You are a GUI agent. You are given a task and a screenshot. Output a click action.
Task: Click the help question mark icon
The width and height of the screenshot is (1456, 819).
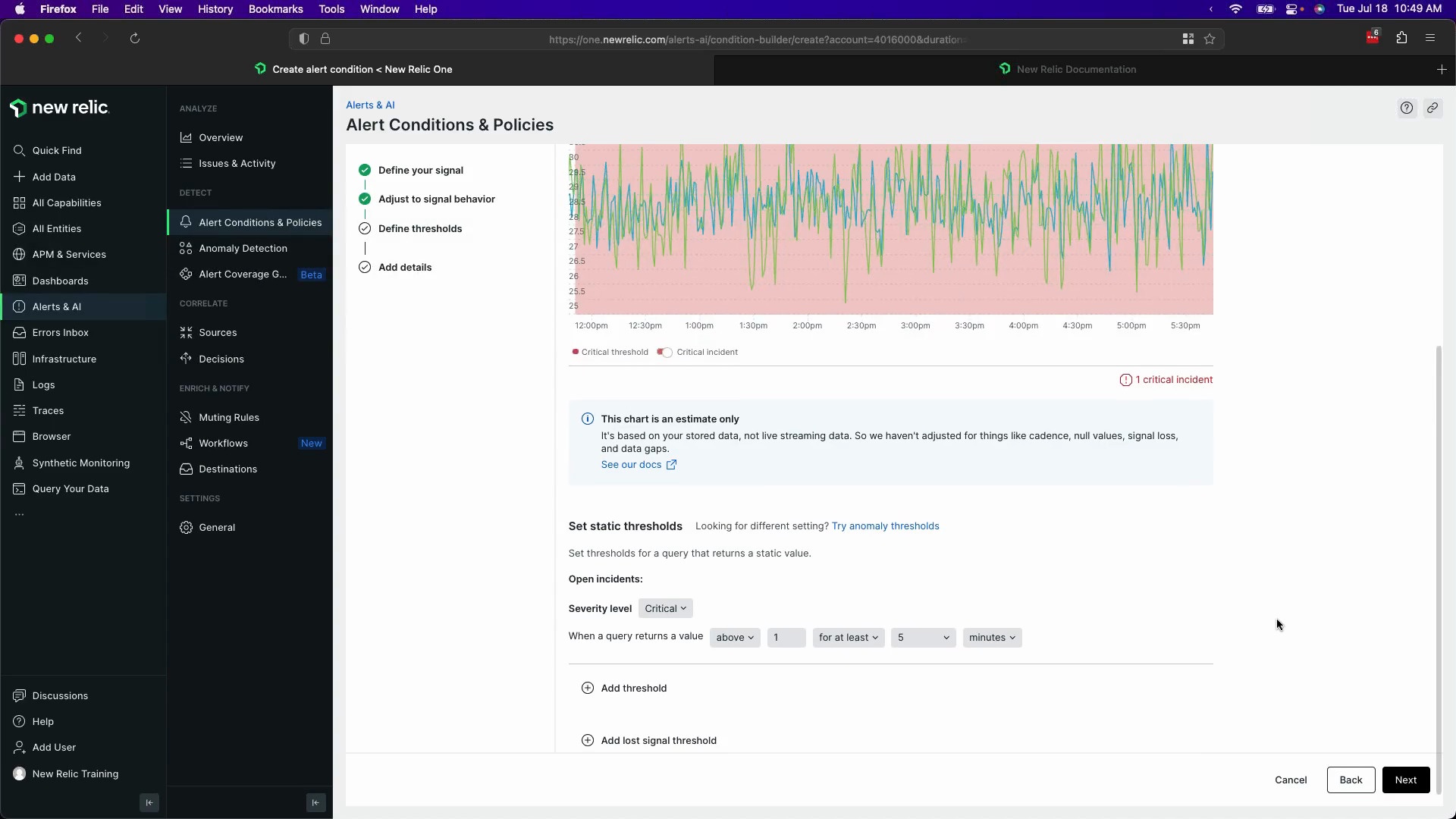coord(1407,108)
